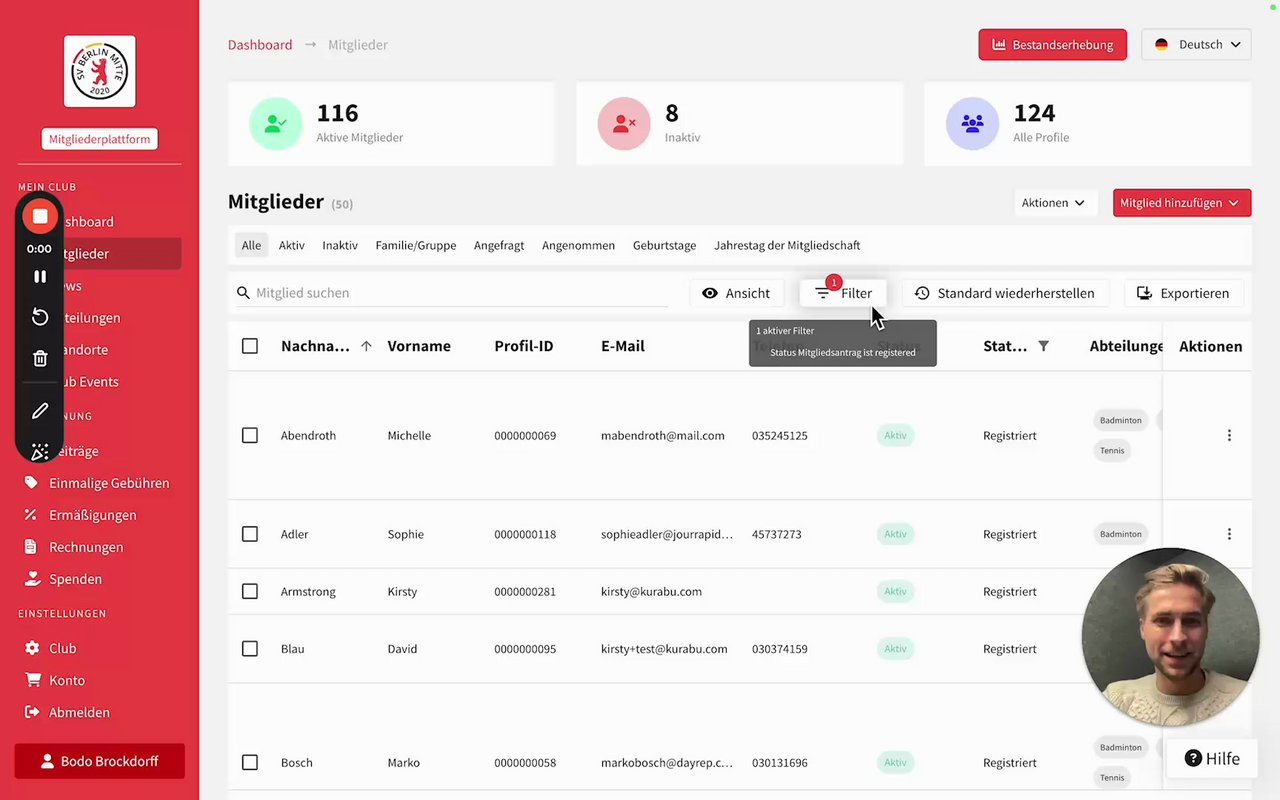Switch to the Angefragt tab
Viewport: 1280px width, 800px height.
[499, 245]
